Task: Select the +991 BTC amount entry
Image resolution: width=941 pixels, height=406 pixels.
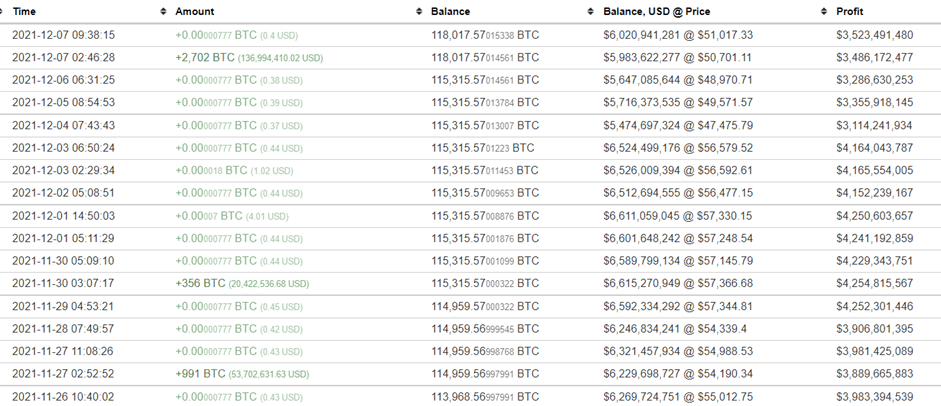Action: (200, 373)
